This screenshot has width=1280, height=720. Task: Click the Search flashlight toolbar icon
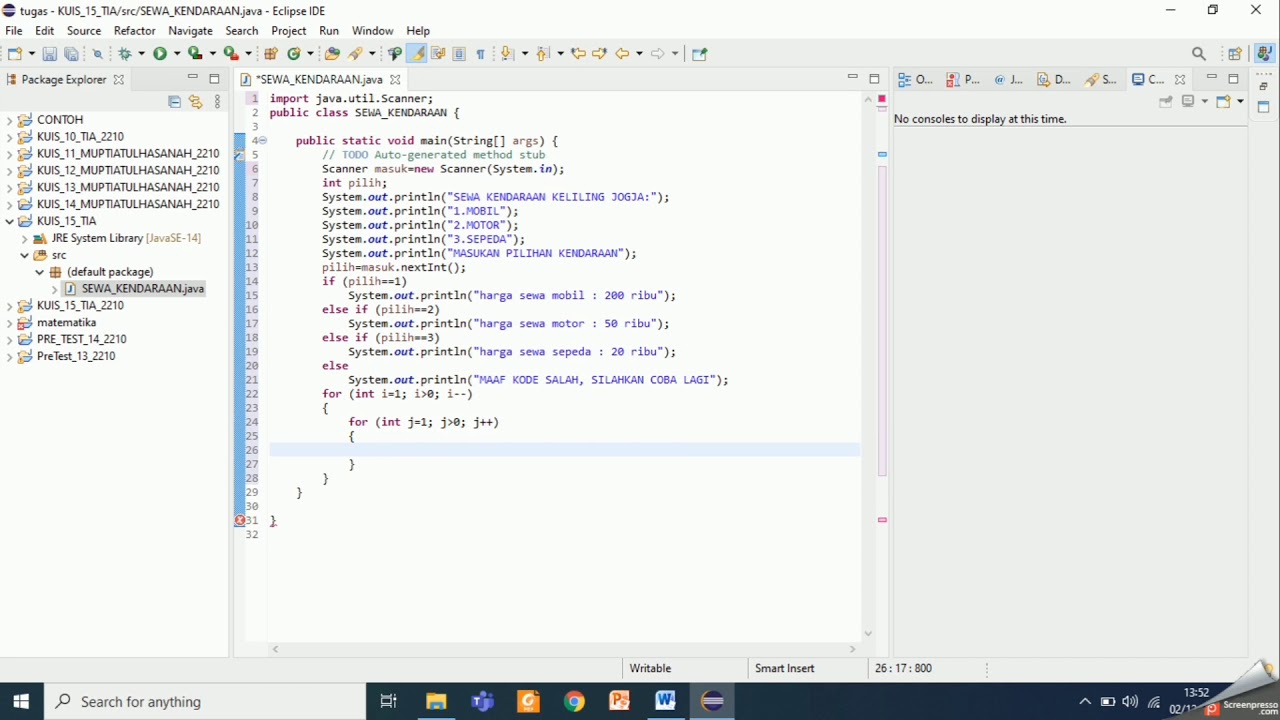point(355,54)
